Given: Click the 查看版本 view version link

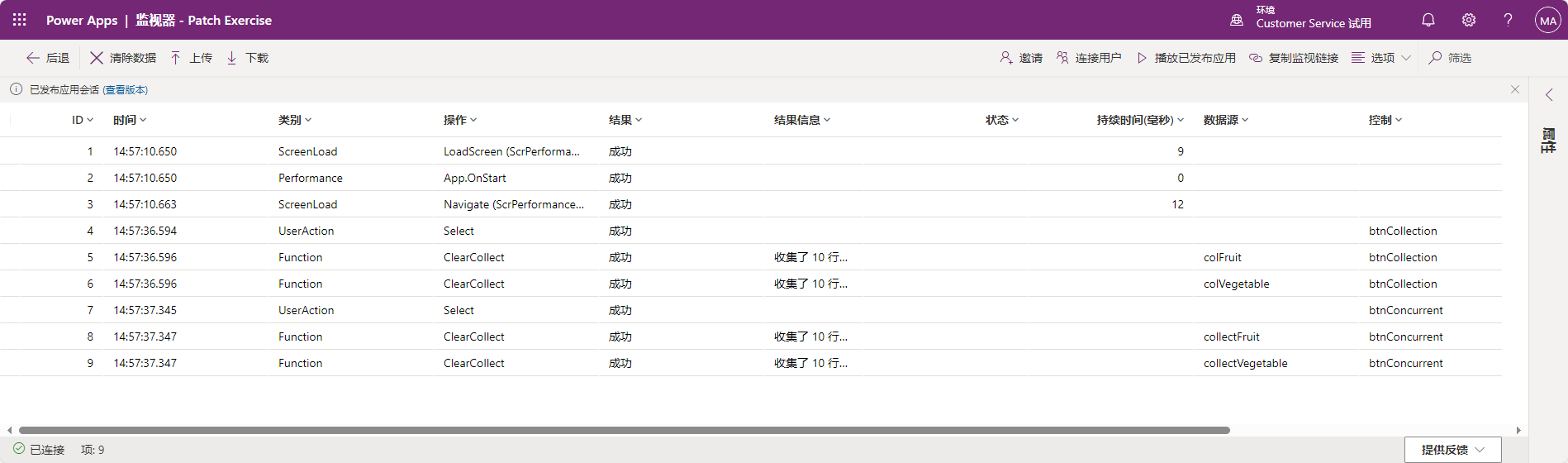Looking at the screenshot, I should click(126, 89).
